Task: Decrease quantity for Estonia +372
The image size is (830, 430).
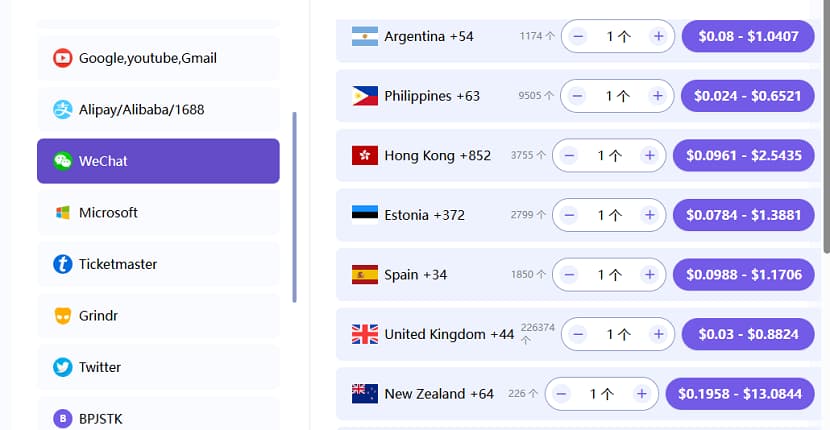Action: click(569, 215)
